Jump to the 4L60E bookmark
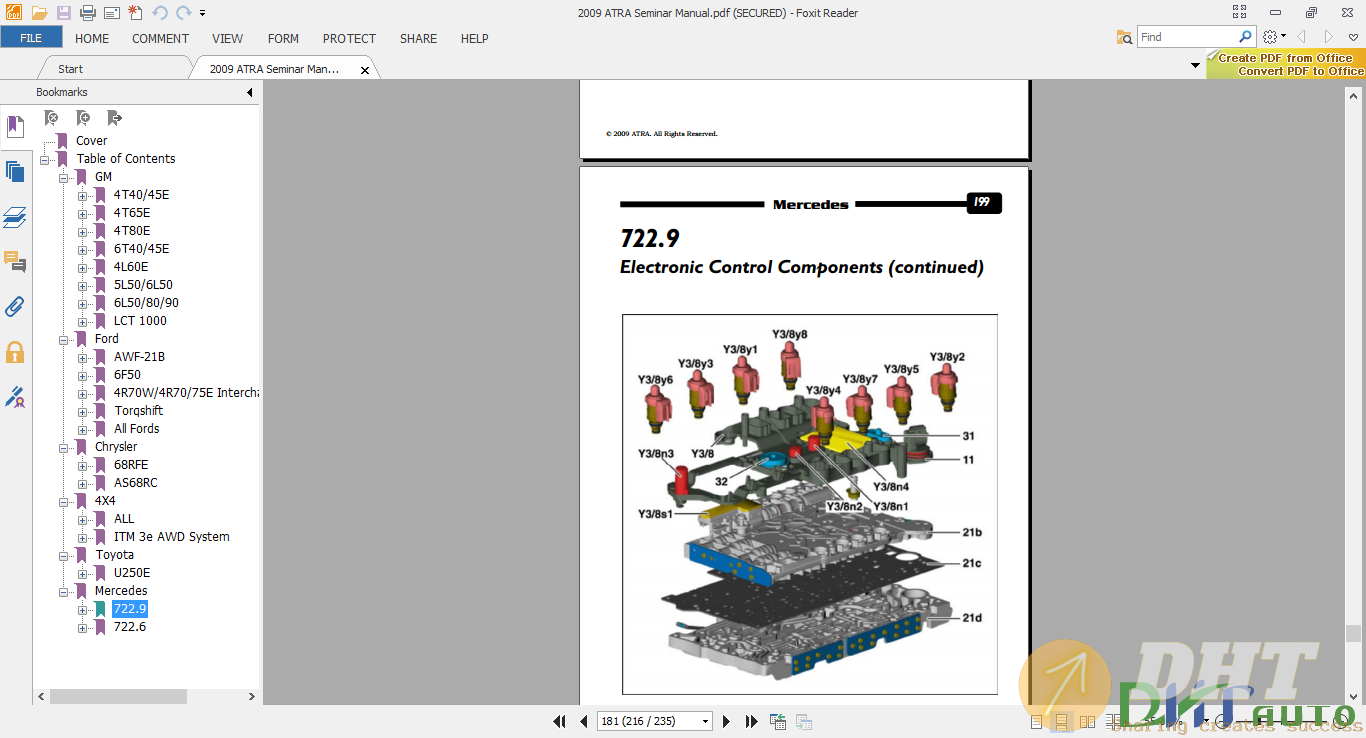Viewport: 1366px width, 738px height. [131, 267]
